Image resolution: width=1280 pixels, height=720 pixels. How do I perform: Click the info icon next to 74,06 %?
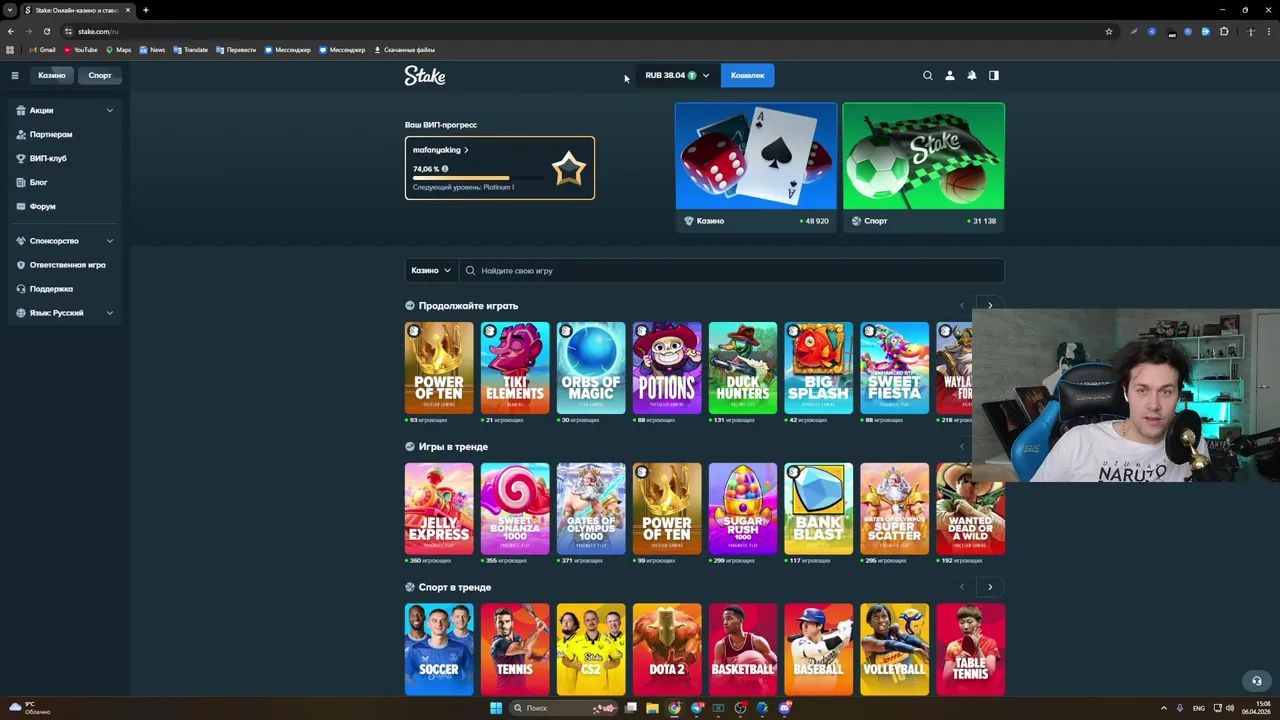pyautogui.click(x=445, y=169)
